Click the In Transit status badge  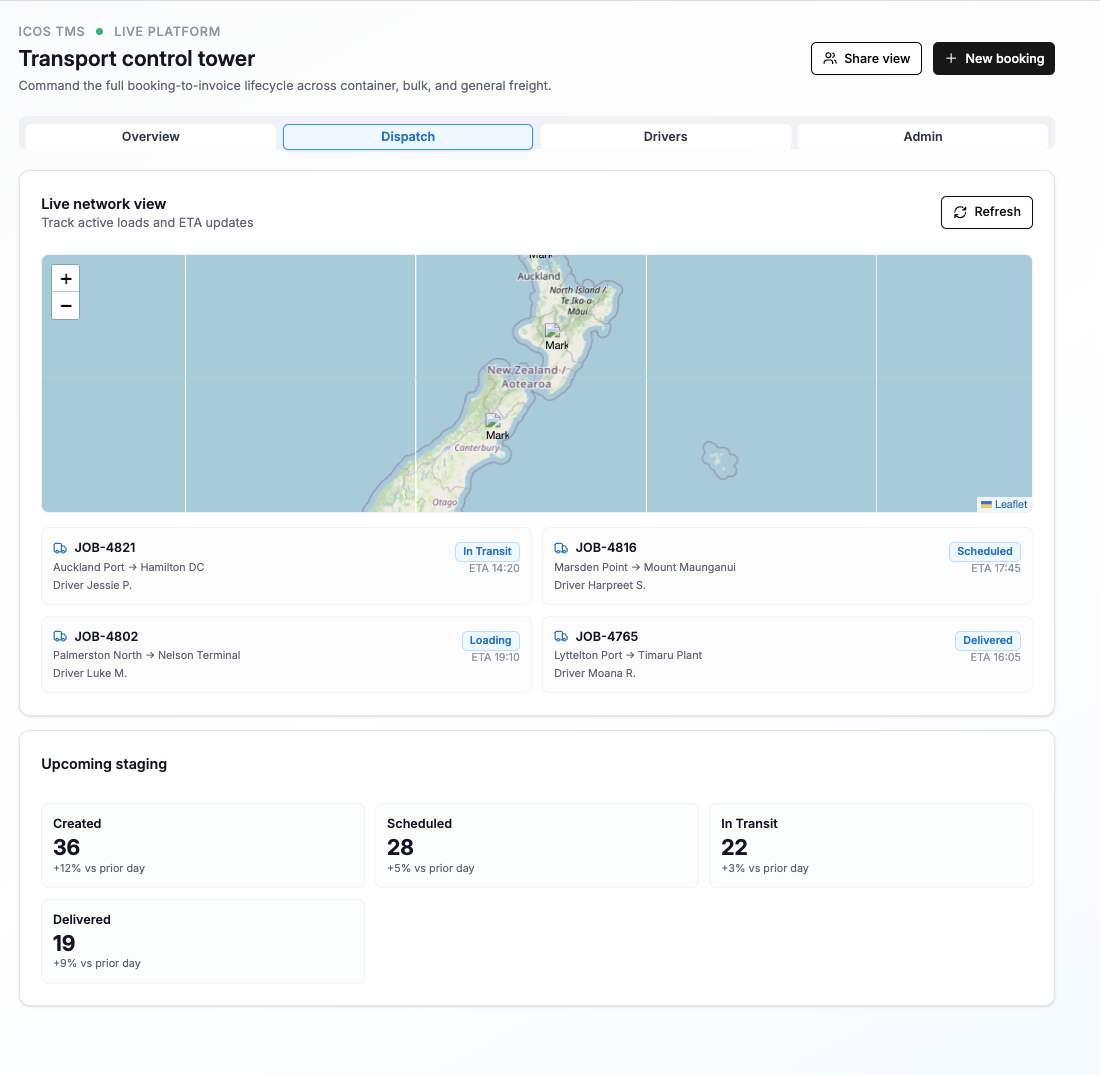click(487, 551)
